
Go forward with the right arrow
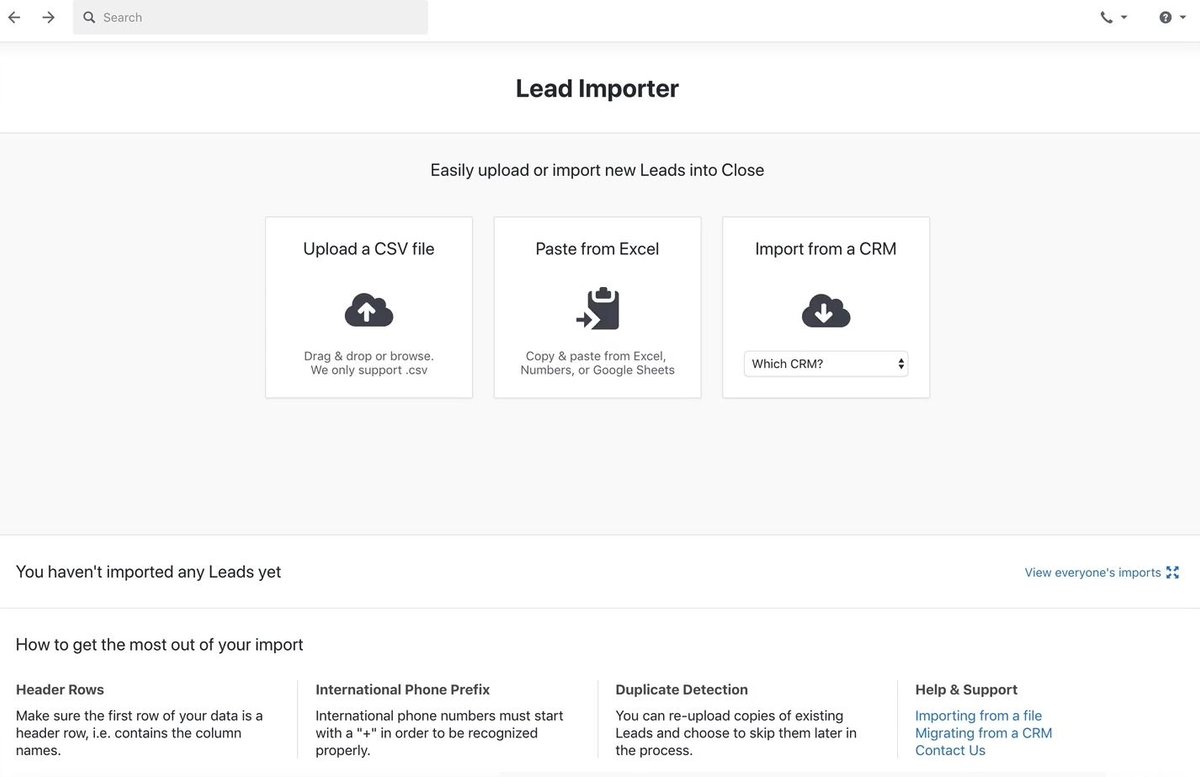coord(48,17)
